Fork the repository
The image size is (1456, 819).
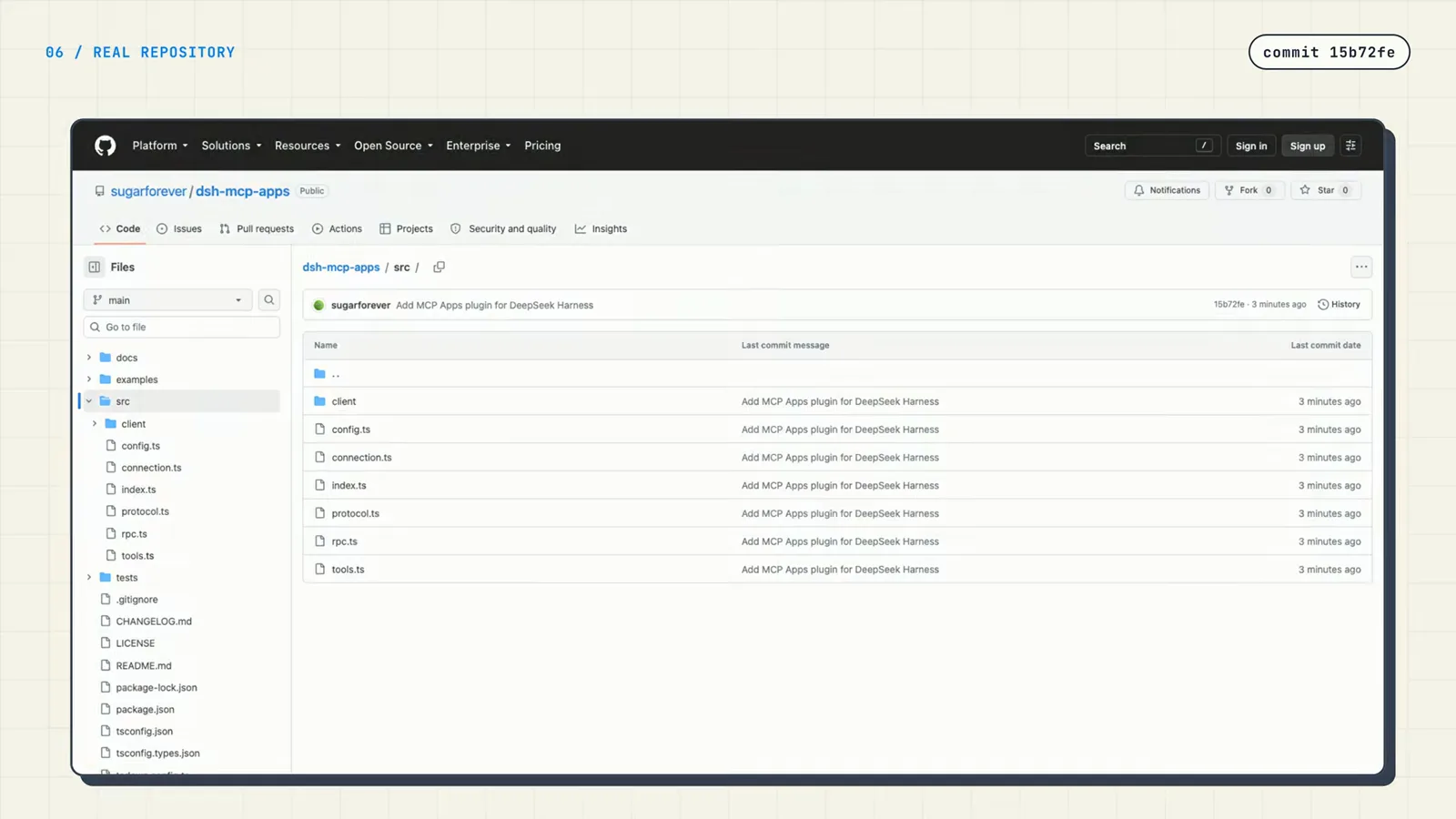point(1249,190)
